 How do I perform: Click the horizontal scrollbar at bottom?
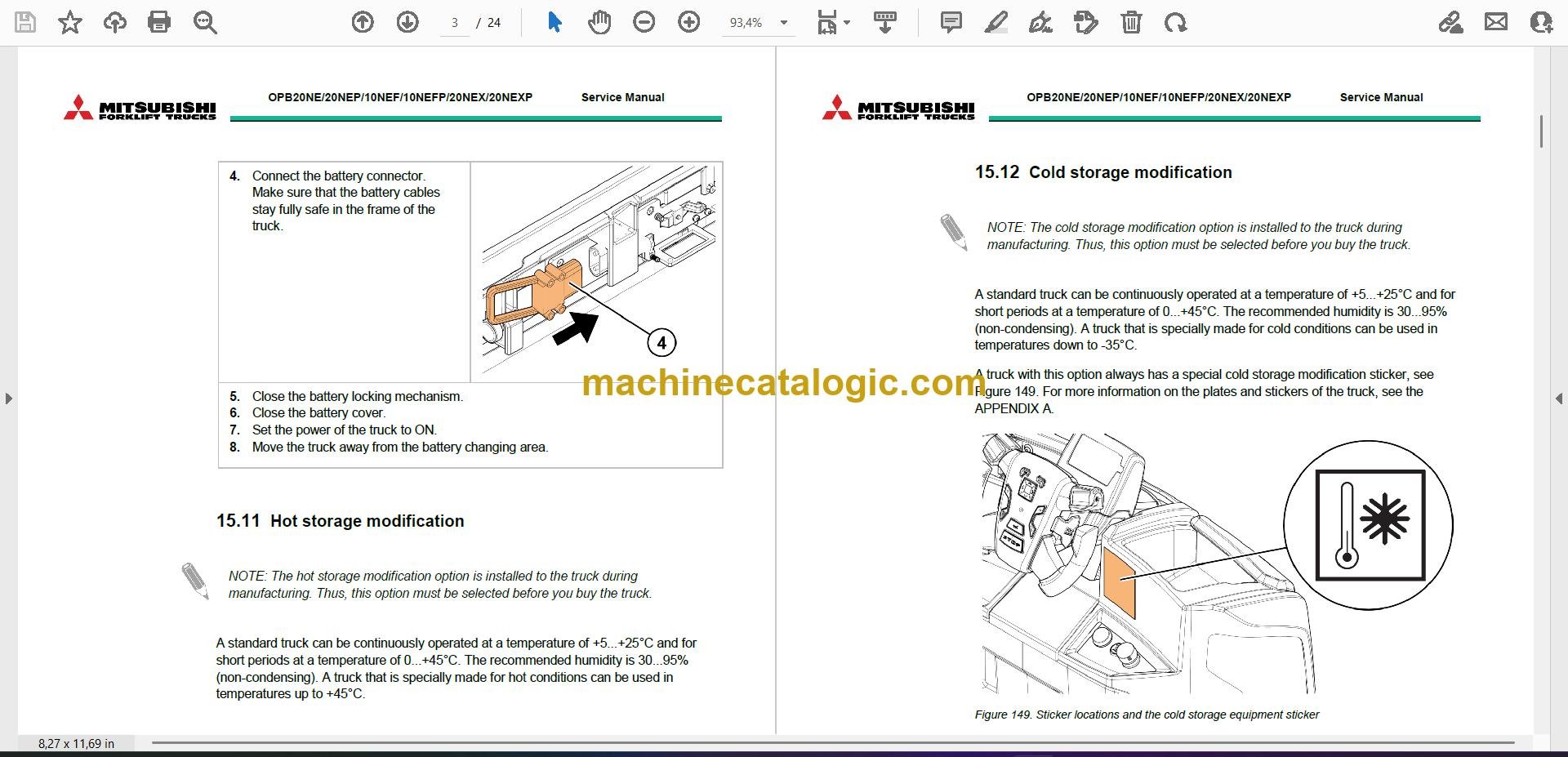(833, 743)
